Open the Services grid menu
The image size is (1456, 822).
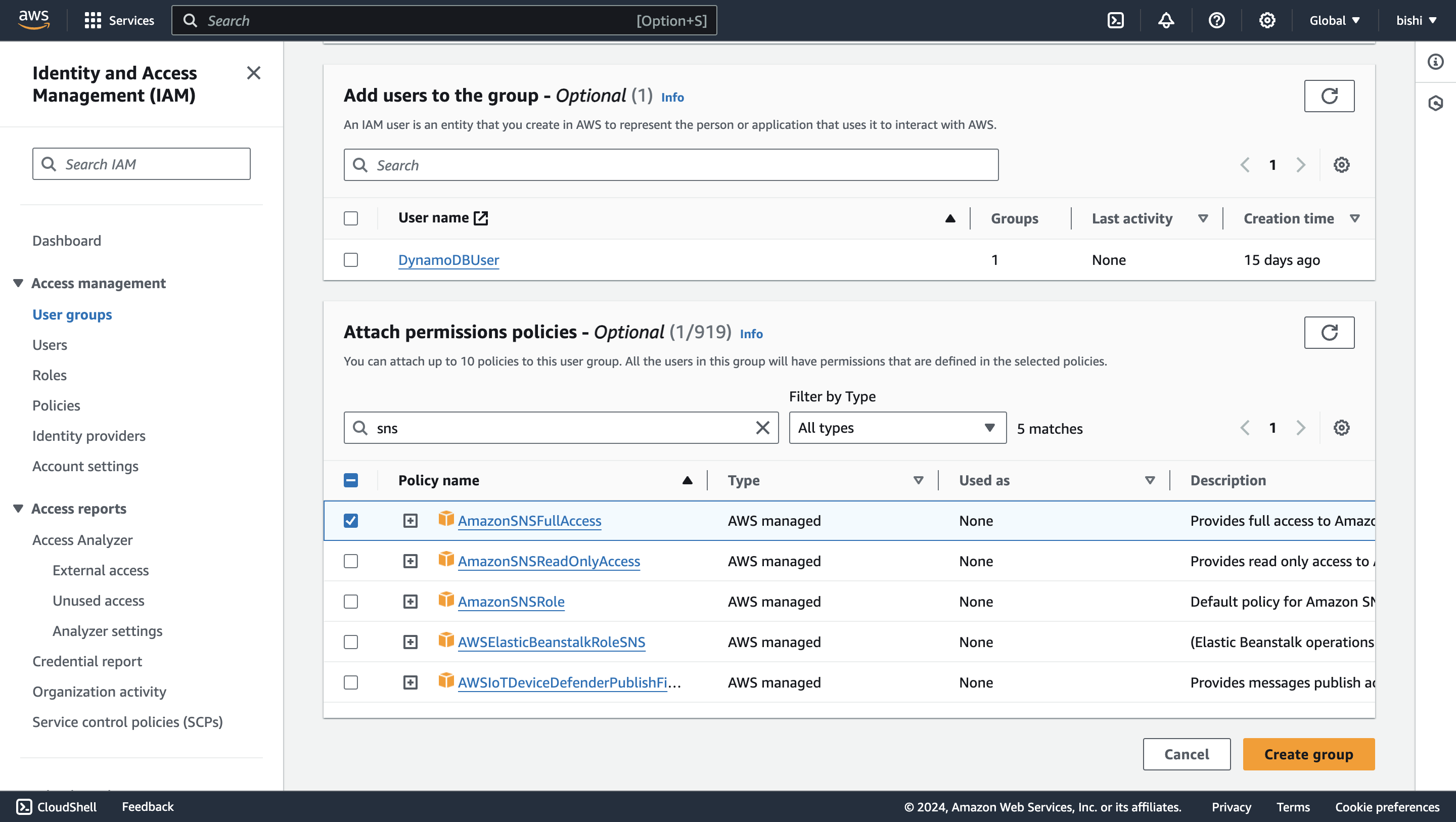point(92,21)
